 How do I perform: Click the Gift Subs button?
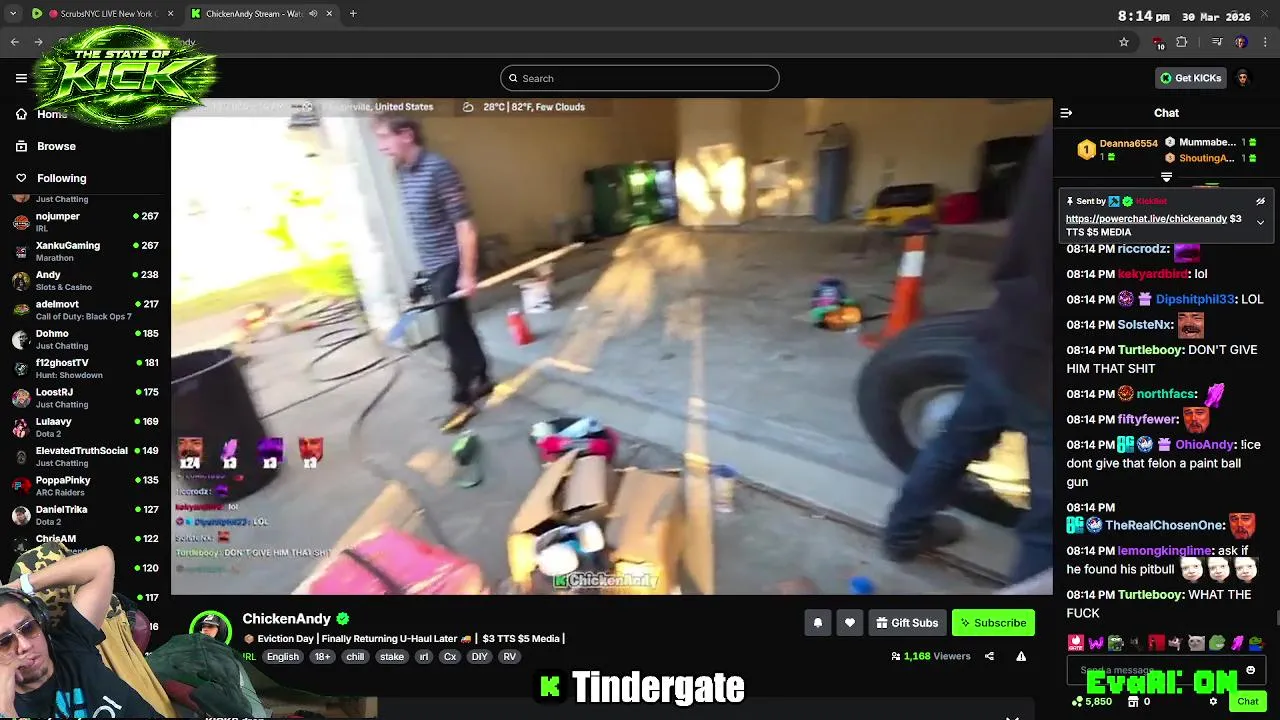click(907, 623)
